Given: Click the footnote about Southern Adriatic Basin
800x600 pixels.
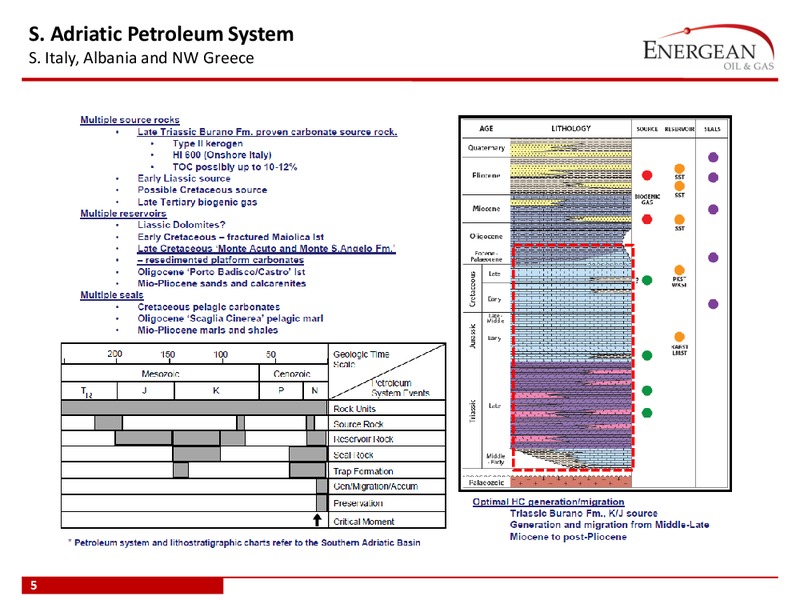Looking at the screenshot, I should [244, 542].
